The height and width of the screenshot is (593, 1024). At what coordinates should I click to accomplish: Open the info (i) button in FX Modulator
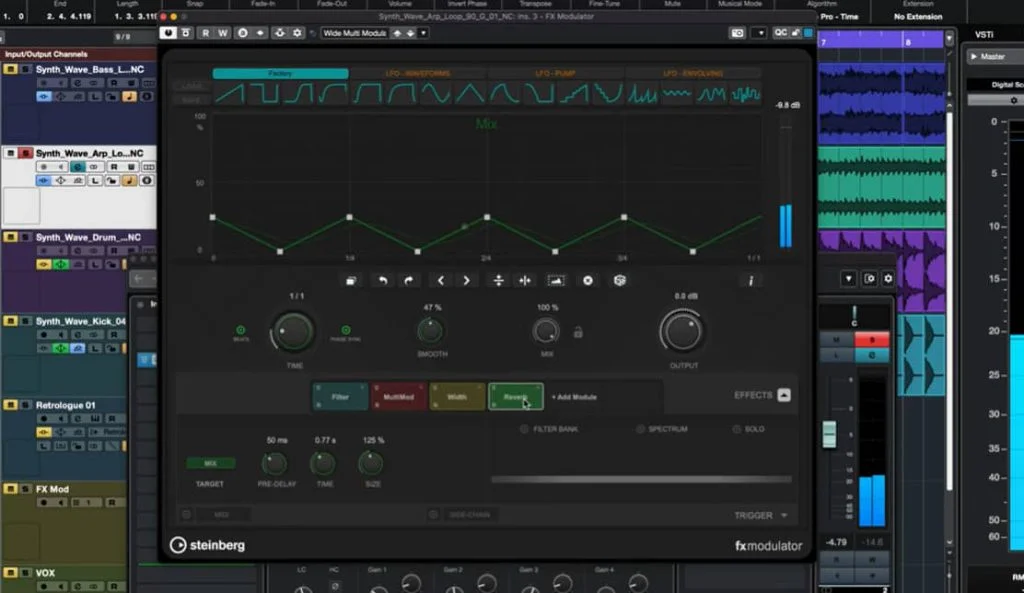751,281
